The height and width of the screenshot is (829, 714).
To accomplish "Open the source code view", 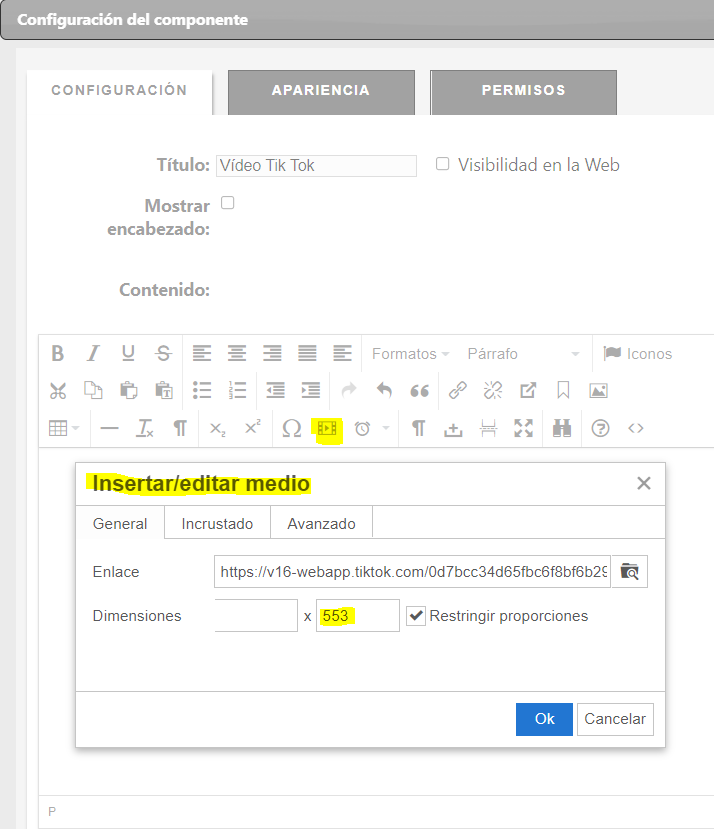I will click(x=636, y=428).
